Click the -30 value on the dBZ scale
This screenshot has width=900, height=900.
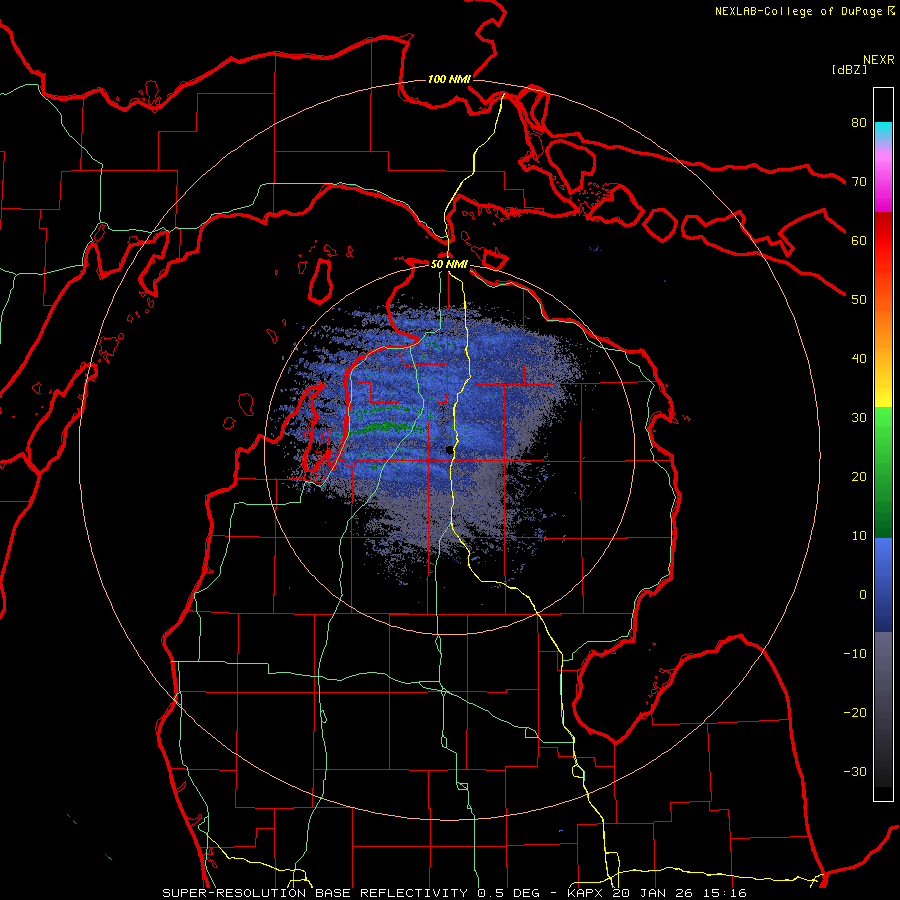[855, 772]
